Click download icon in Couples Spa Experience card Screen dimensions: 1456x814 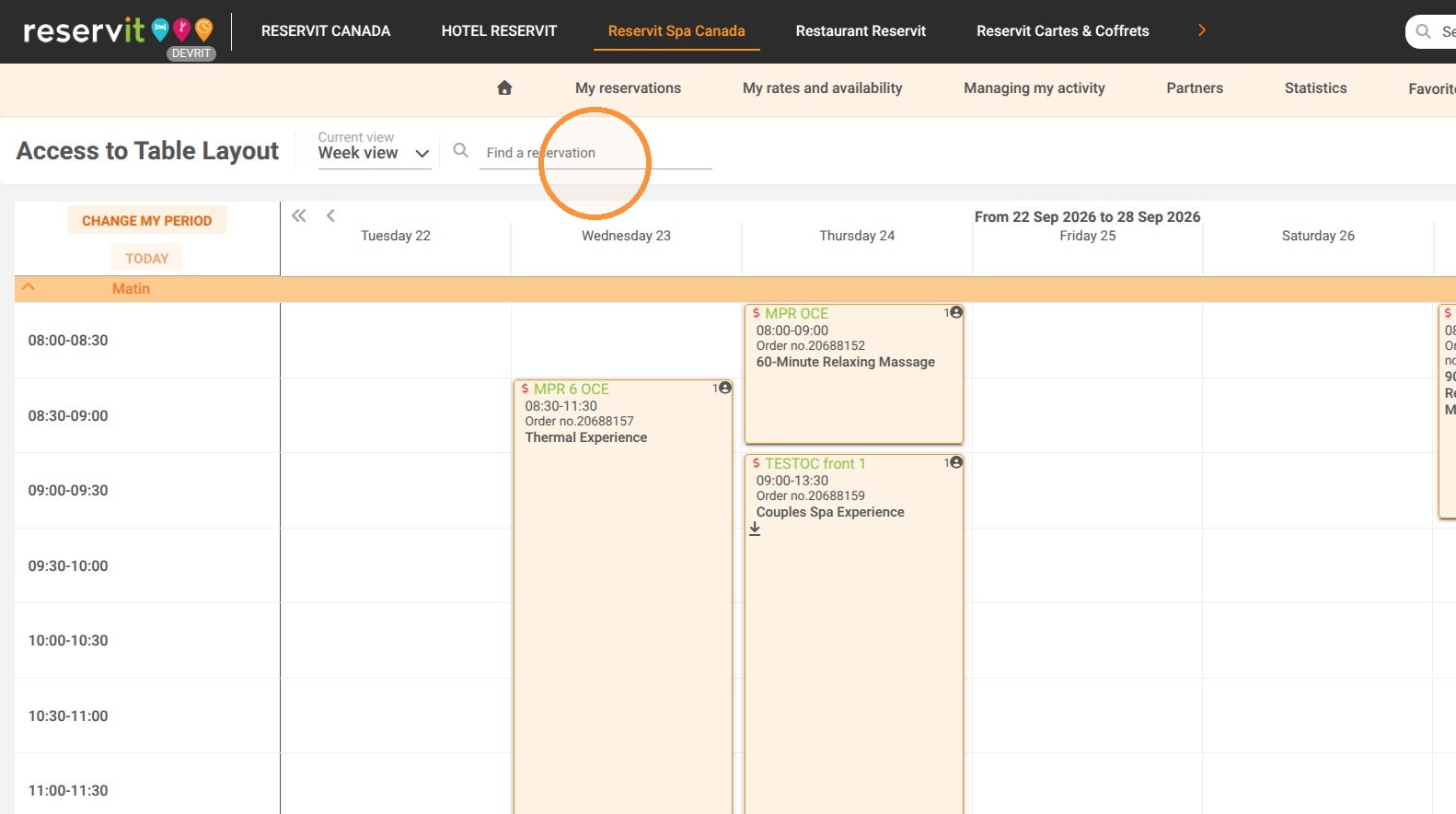(x=755, y=529)
